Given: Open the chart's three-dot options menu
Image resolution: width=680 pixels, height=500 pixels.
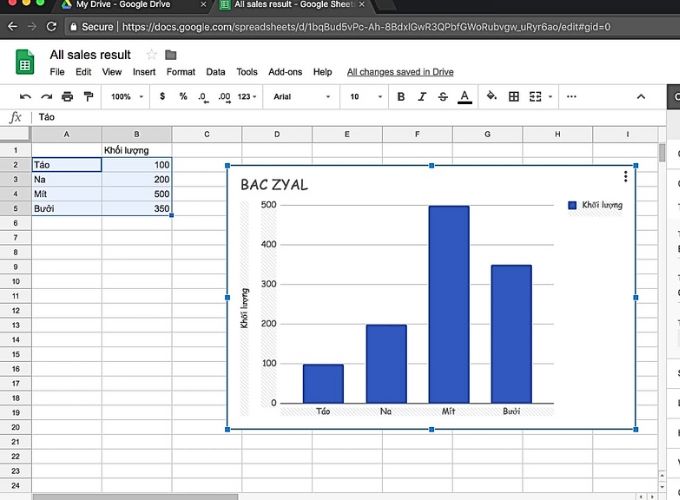Looking at the screenshot, I should click(625, 176).
